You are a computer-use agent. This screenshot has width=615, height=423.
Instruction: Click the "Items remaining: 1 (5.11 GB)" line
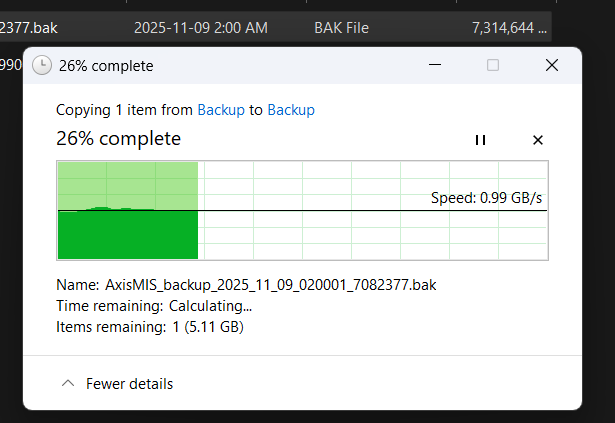[150, 326]
